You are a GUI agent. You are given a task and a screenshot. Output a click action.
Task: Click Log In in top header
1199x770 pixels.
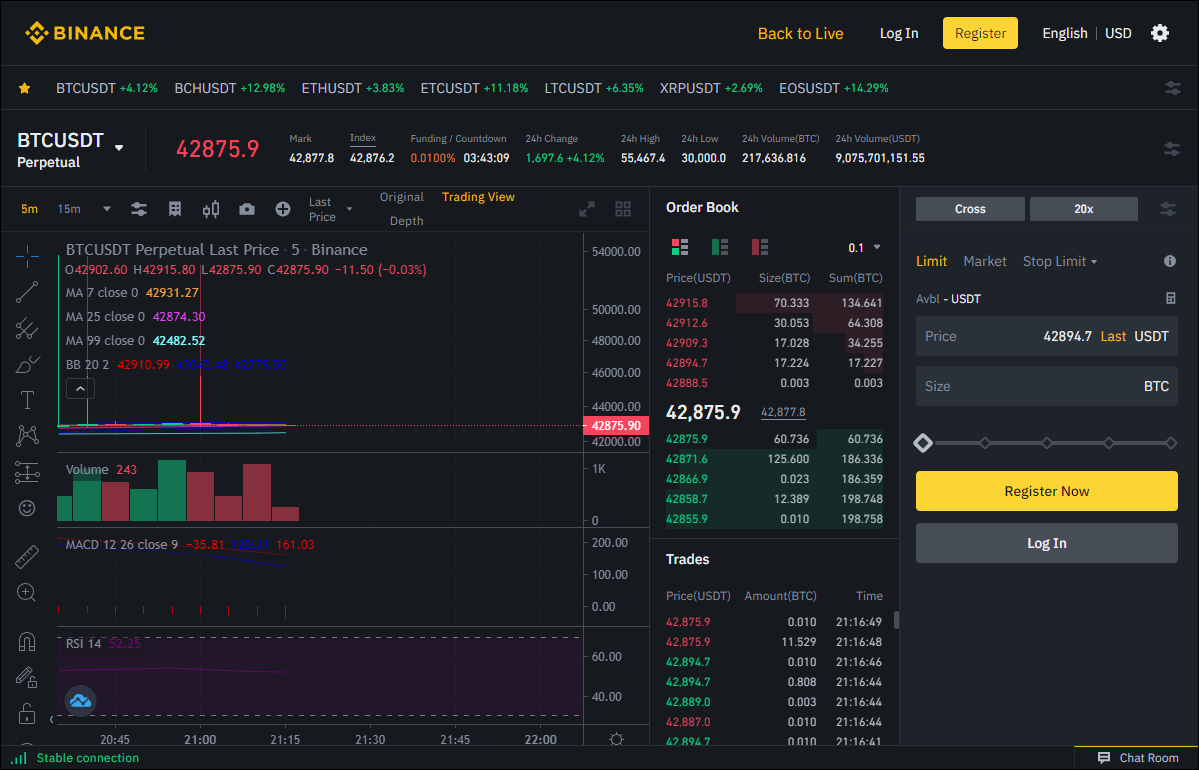click(x=898, y=33)
